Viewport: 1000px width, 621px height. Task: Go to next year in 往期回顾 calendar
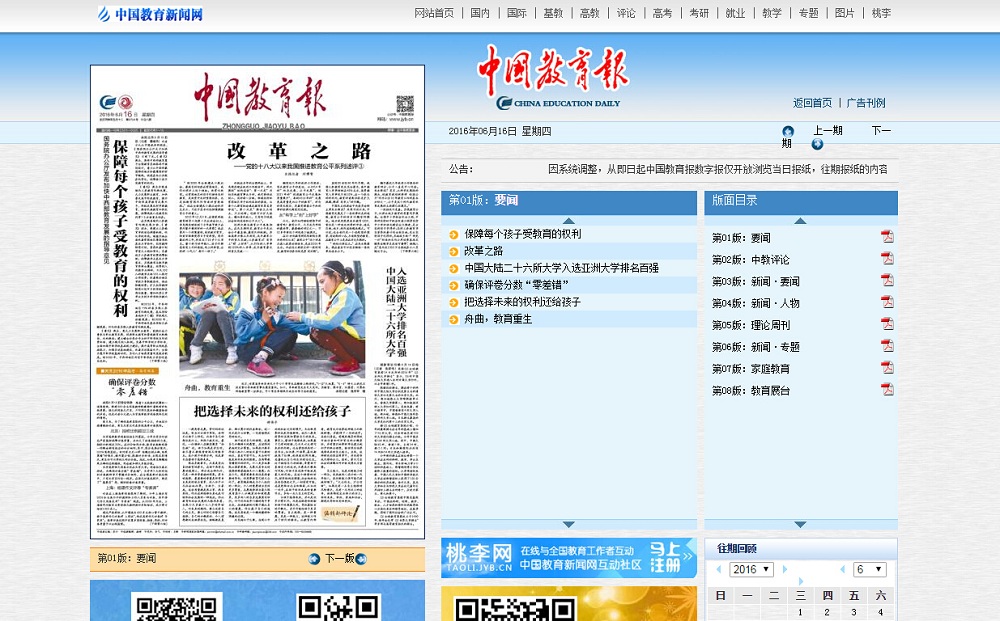(x=784, y=569)
